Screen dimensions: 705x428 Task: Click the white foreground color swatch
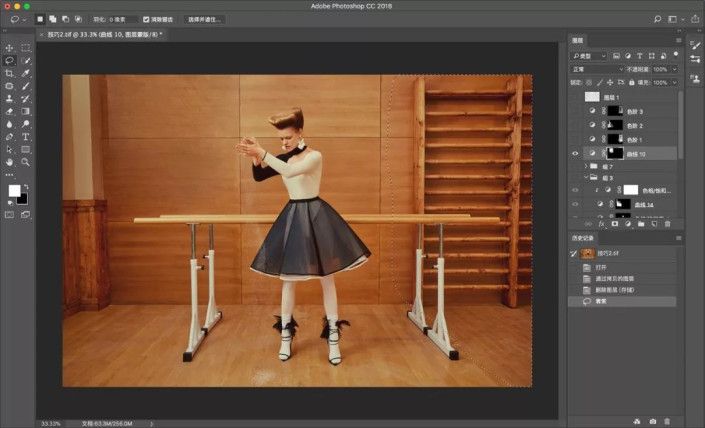[x=14, y=191]
